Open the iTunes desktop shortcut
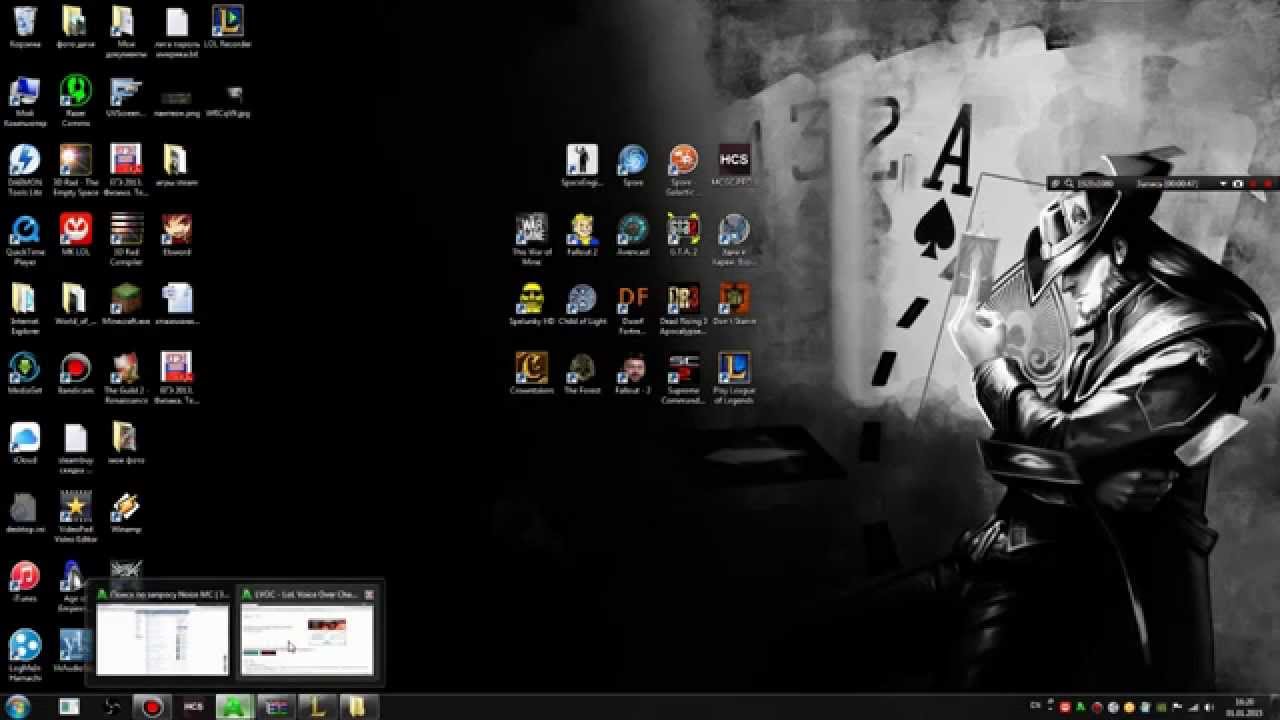 [x=25, y=581]
